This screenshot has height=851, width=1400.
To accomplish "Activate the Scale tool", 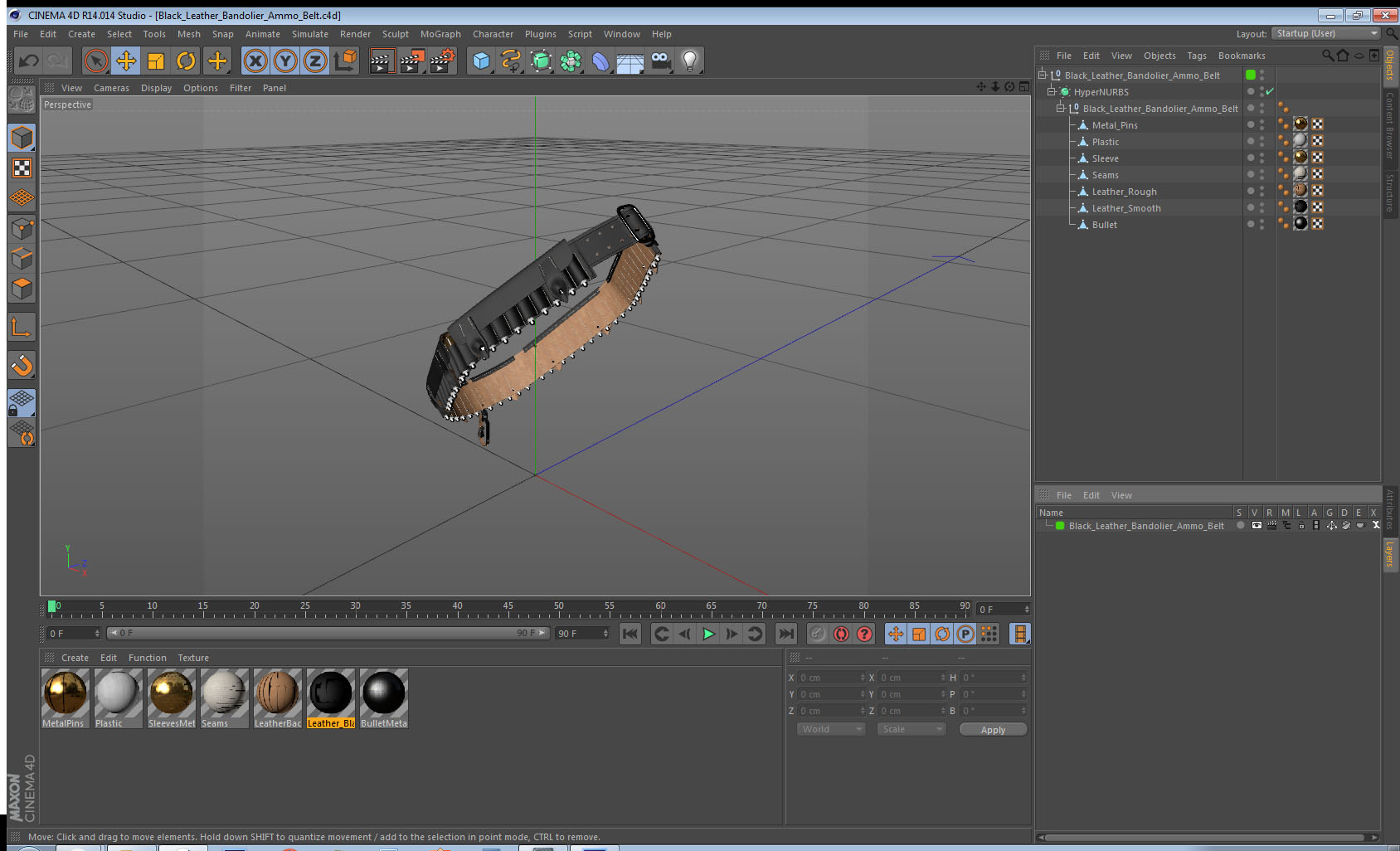I will point(156,61).
